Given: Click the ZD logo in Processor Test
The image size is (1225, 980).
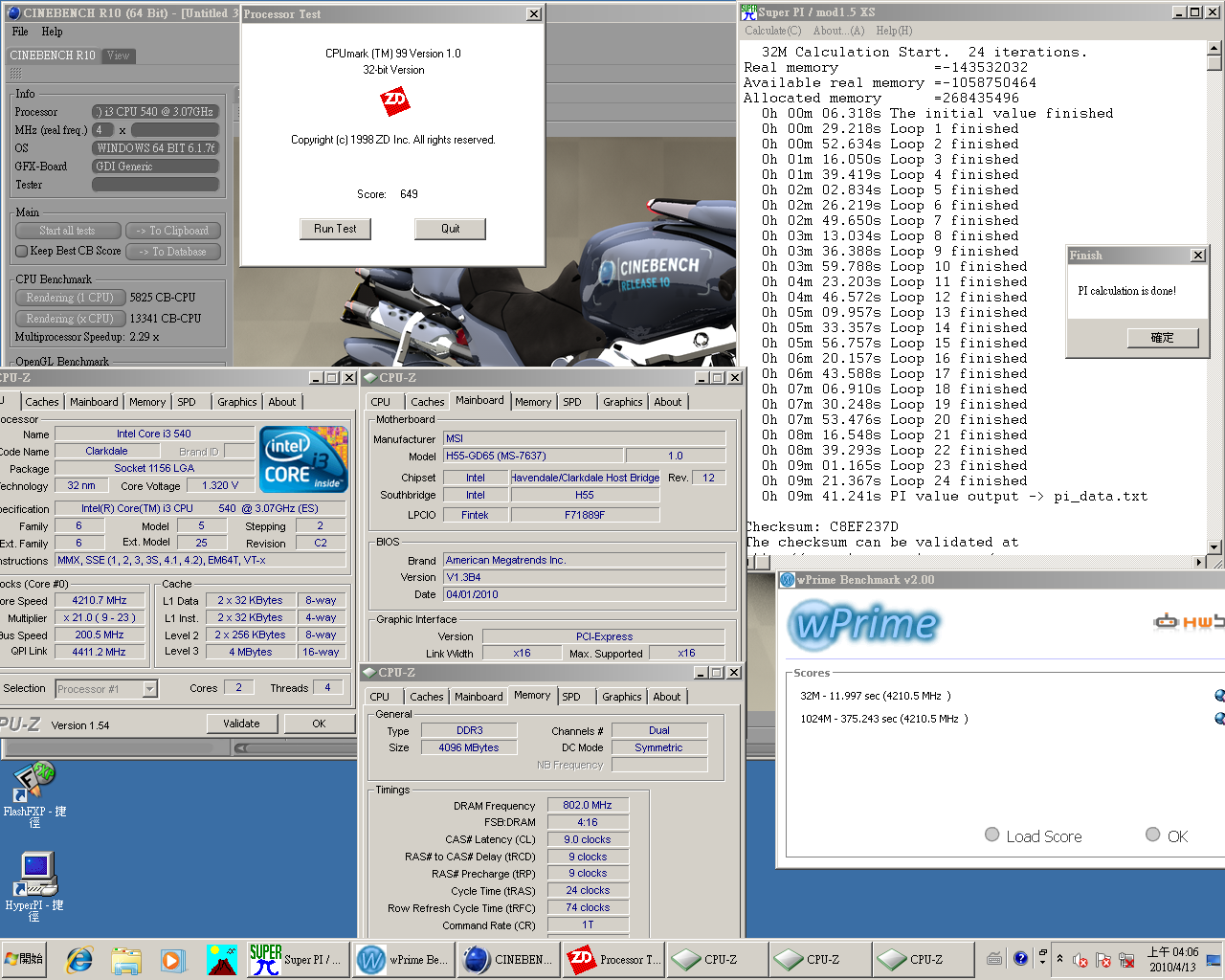Looking at the screenshot, I should coord(394,100).
